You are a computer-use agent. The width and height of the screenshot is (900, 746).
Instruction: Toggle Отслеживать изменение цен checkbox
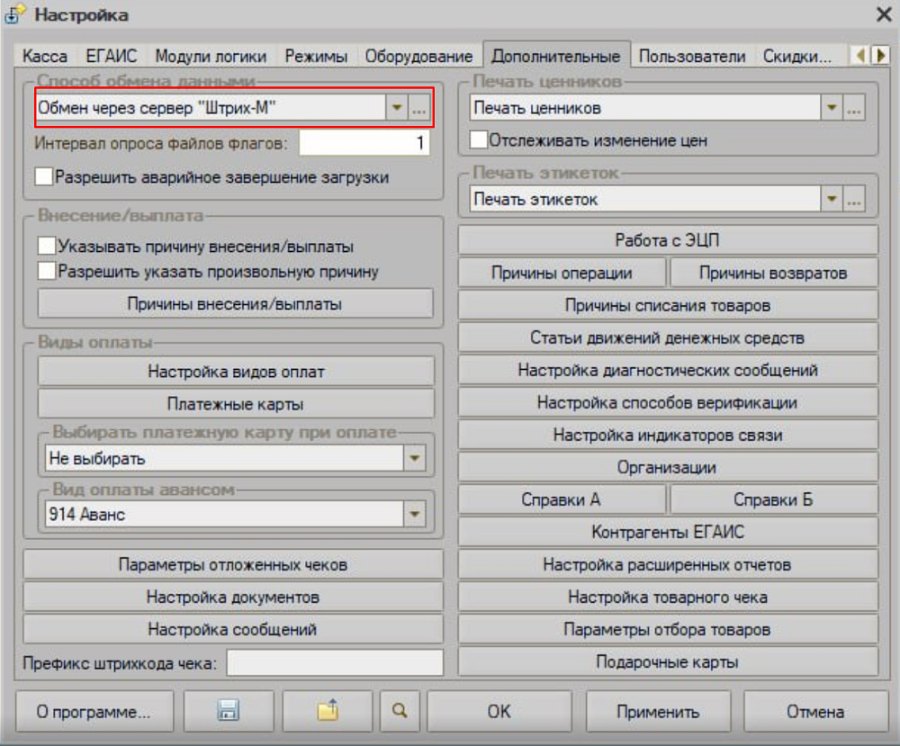[478, 140]
